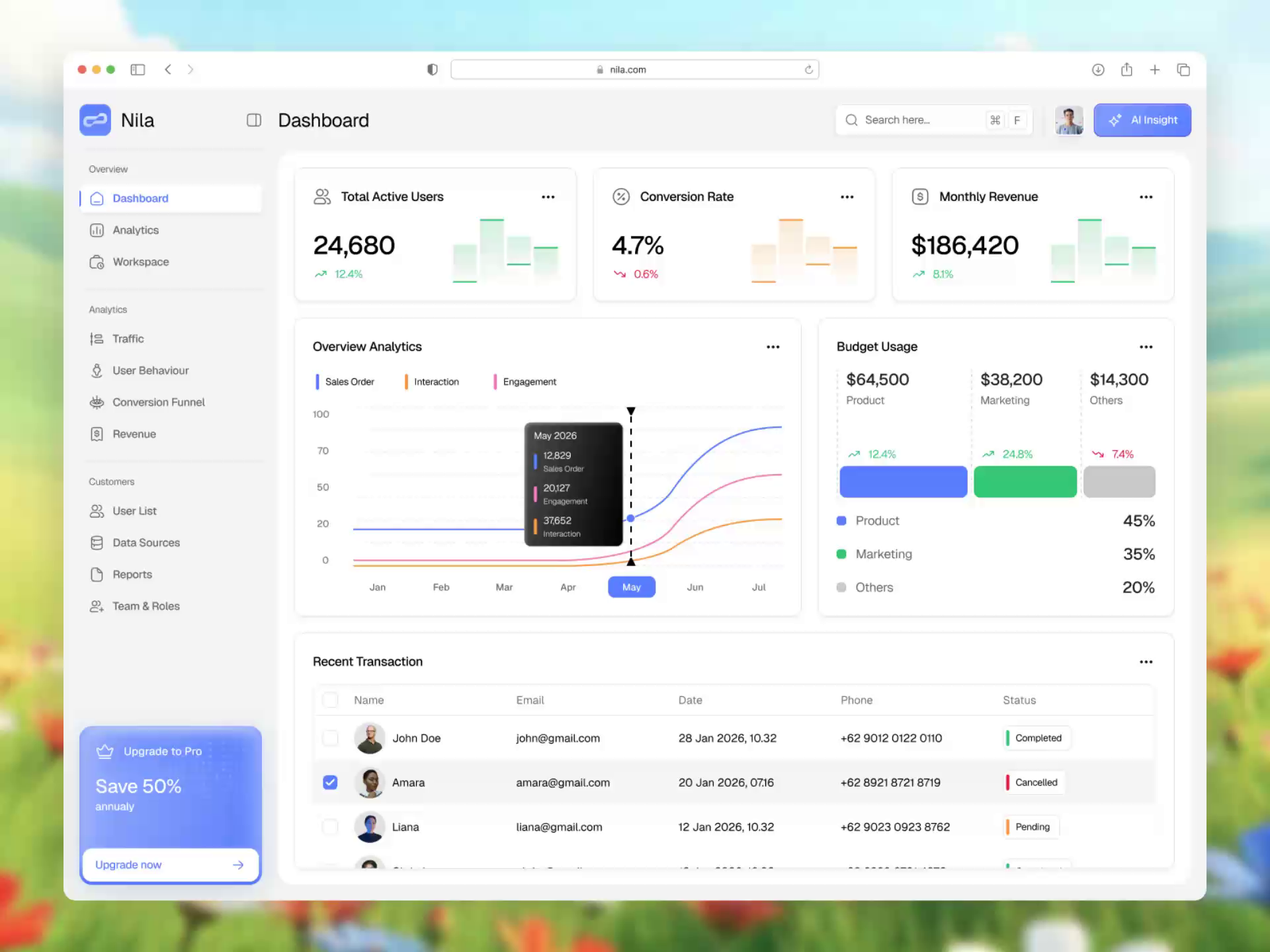
Task: Check John Doe's transaction row
Action: [330, 738]
